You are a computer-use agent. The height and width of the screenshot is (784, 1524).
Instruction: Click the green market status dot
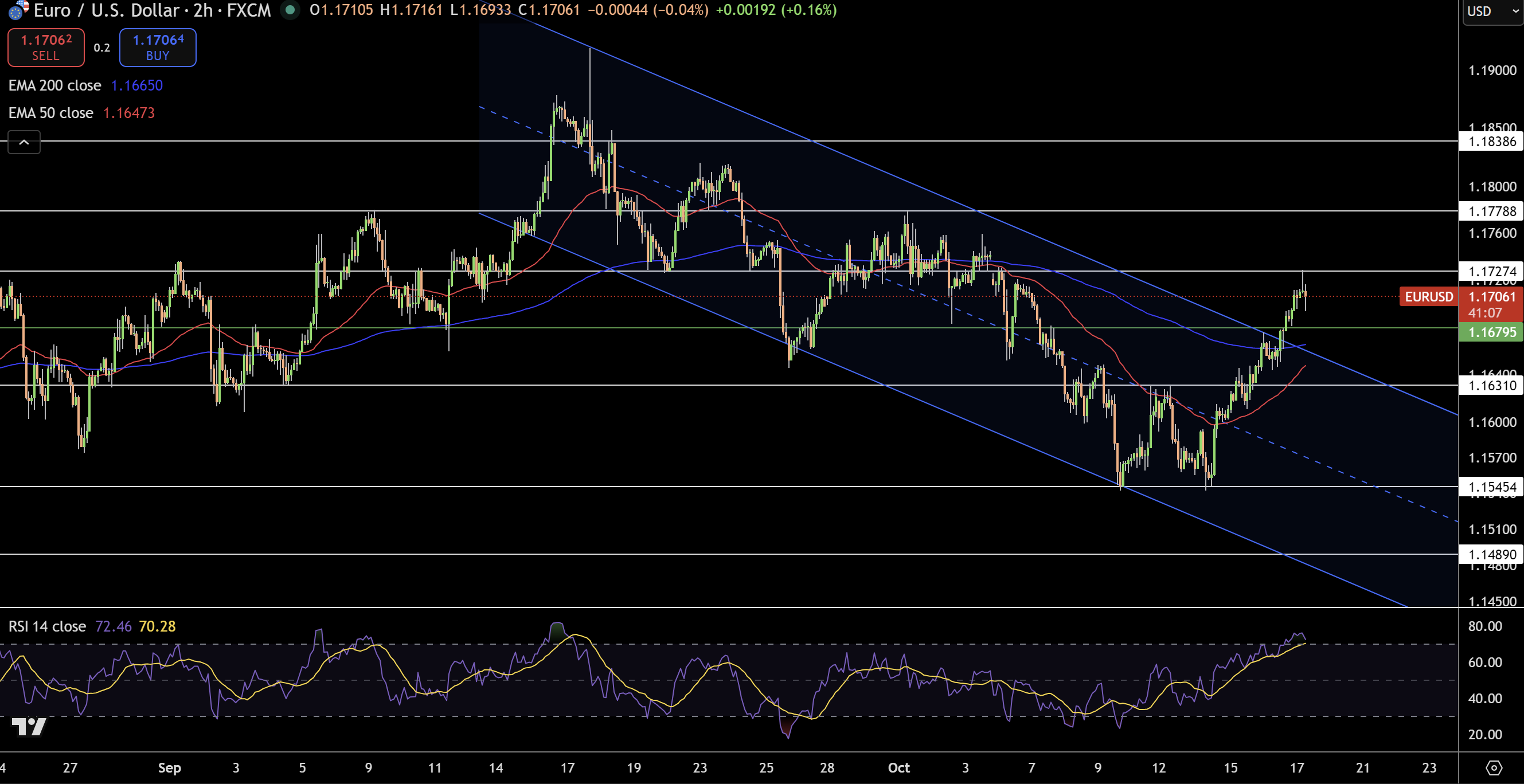click(290, 10)
